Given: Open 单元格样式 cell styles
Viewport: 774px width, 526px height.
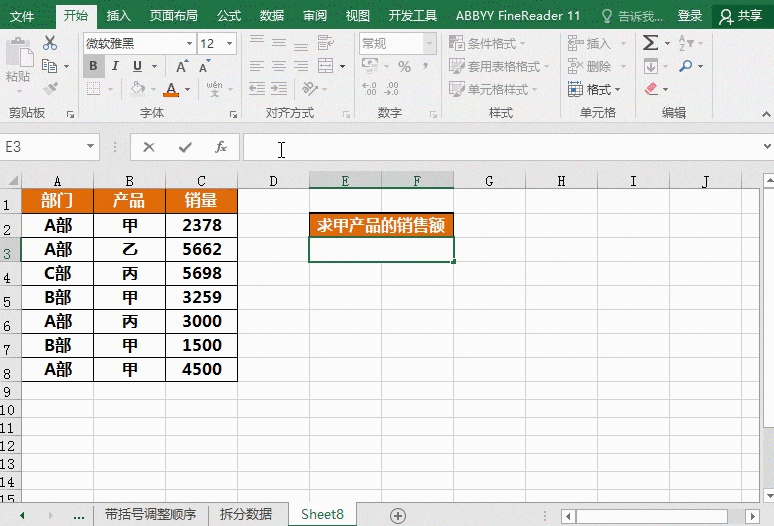Looking at the screenshot, I should pos(493,89).
